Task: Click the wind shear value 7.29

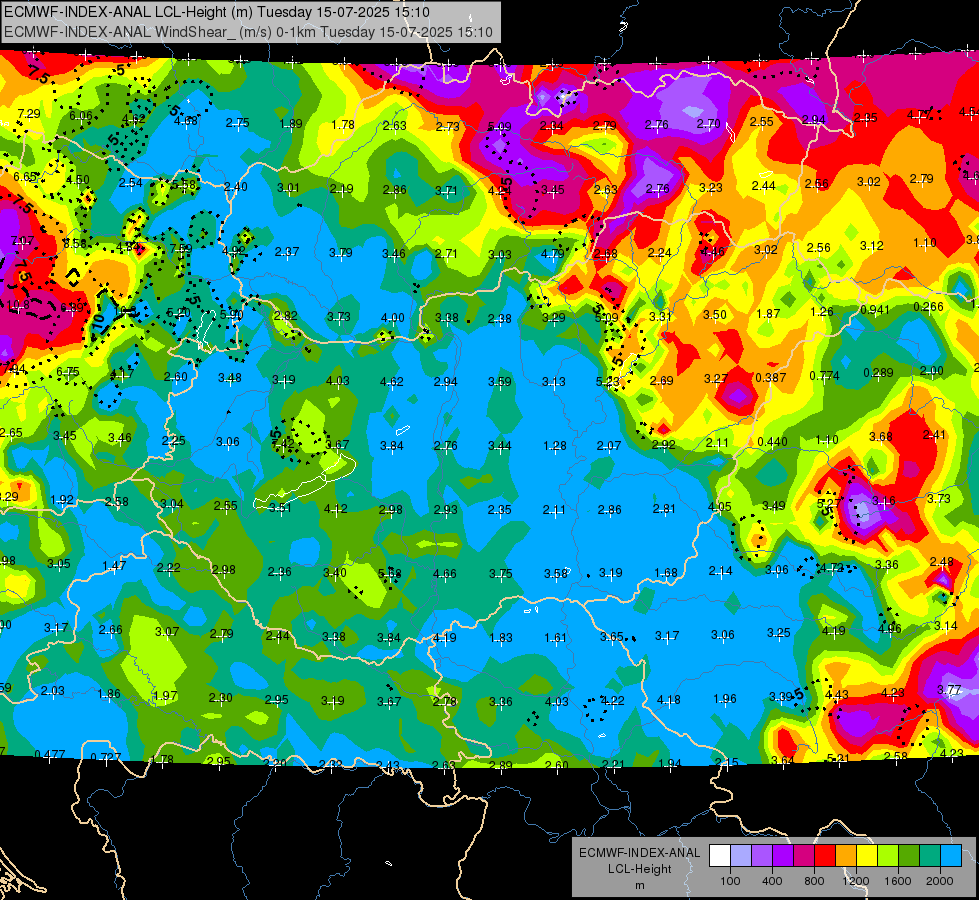Action: 29,114
